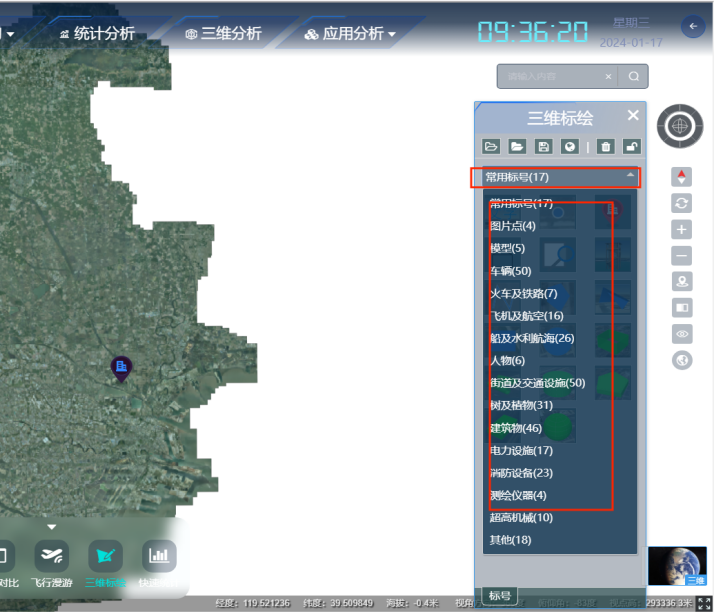Toggle the unlock padlock icon
This screenshot has height=613, width=715.
point(632,146)
